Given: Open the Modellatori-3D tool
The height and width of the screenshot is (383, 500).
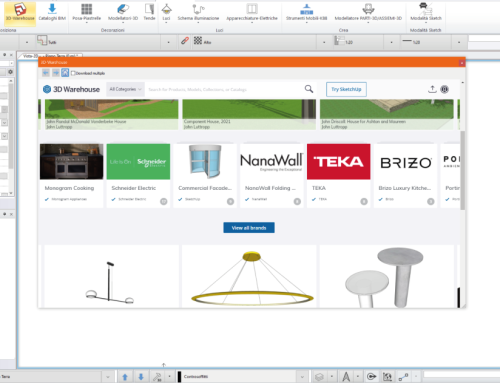Looking at the screenshot, I should tap(123, 12).
